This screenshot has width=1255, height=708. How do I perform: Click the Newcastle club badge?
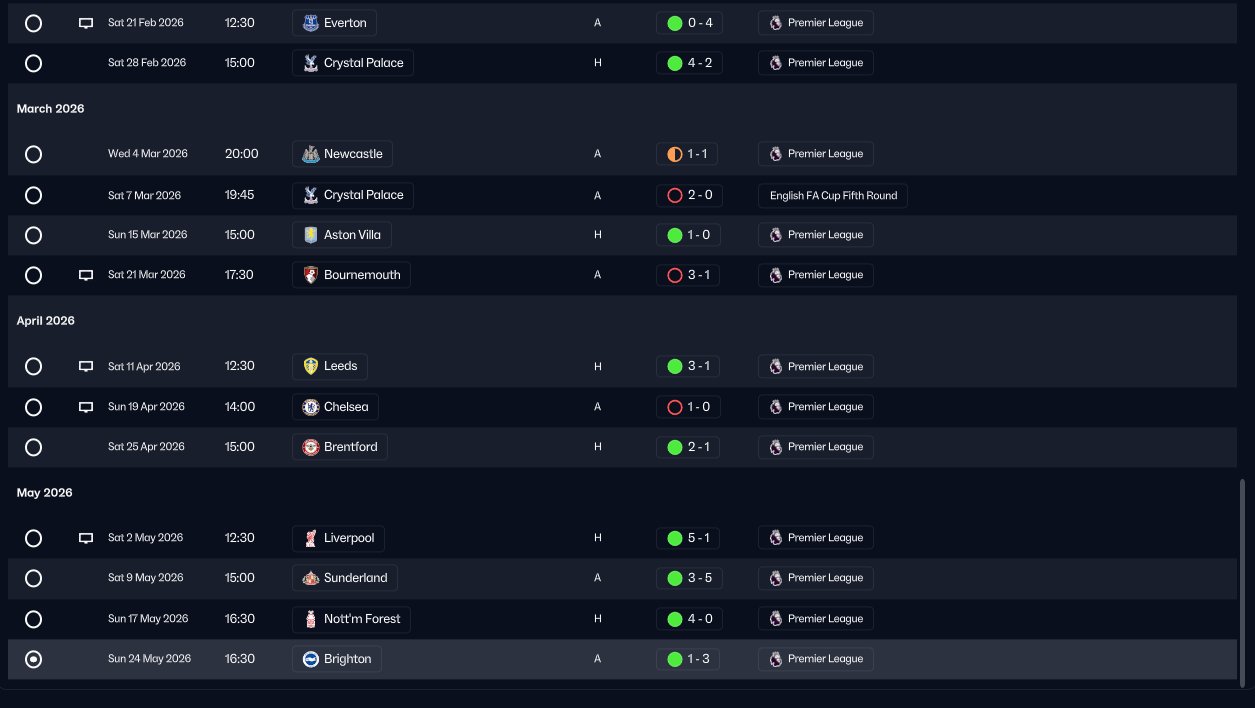pyautogui.click(x=311, y=154)
